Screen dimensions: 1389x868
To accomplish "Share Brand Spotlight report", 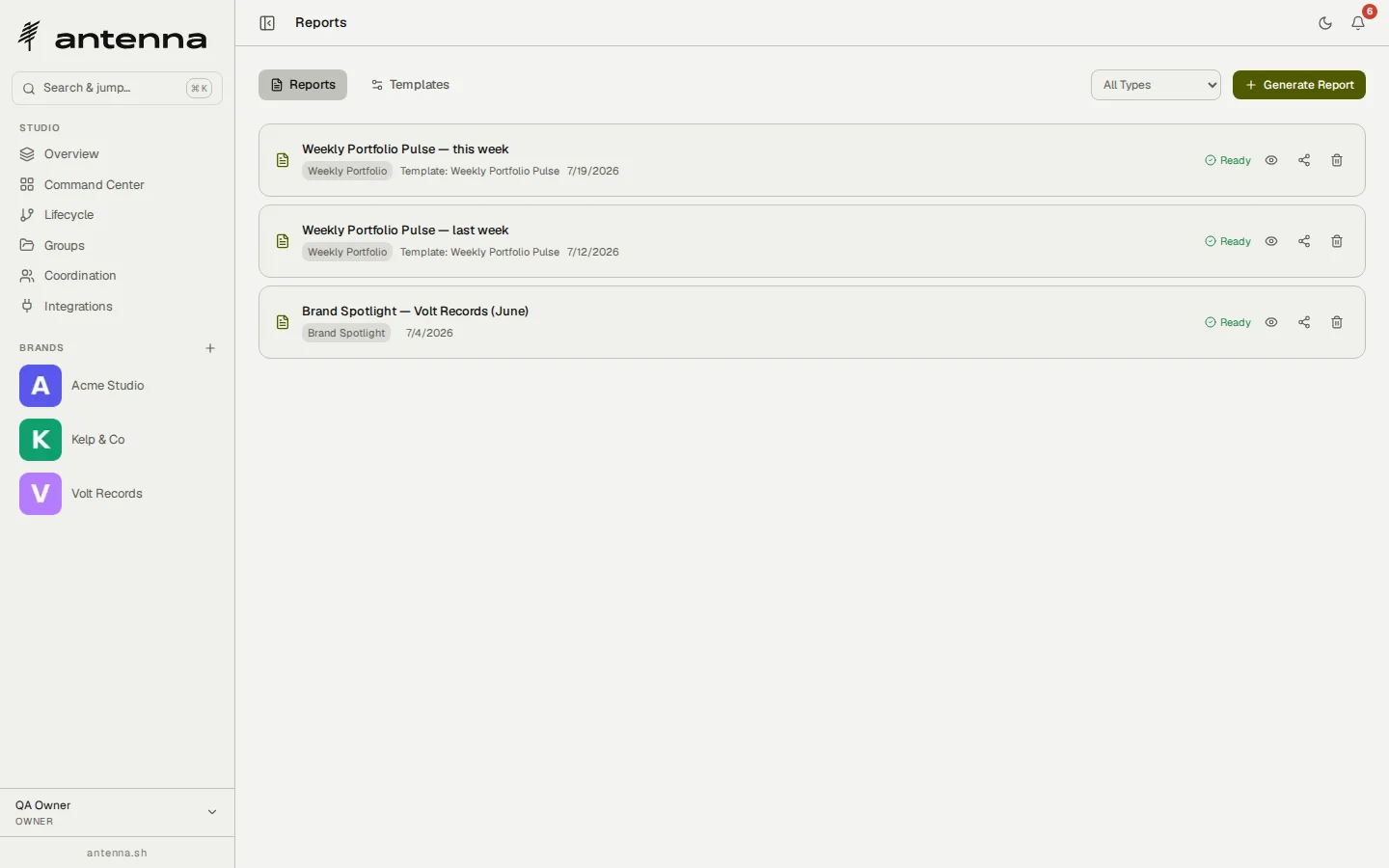I will tap(1304, 322).
